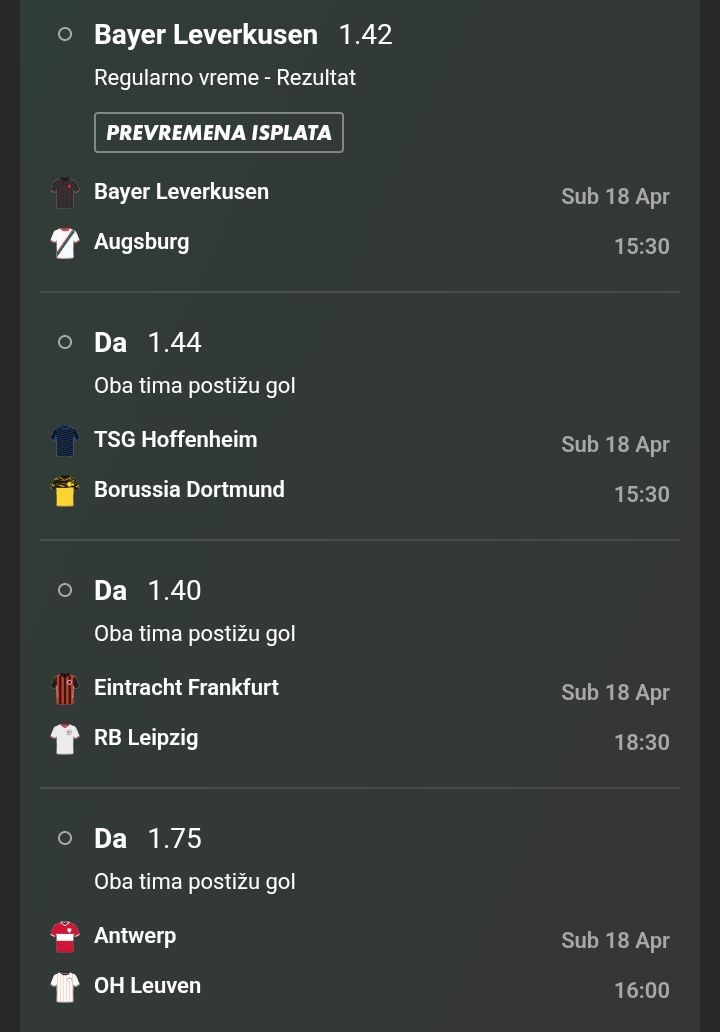Click the 1.44 odds for Hoffenheim match

click(174, 342)
